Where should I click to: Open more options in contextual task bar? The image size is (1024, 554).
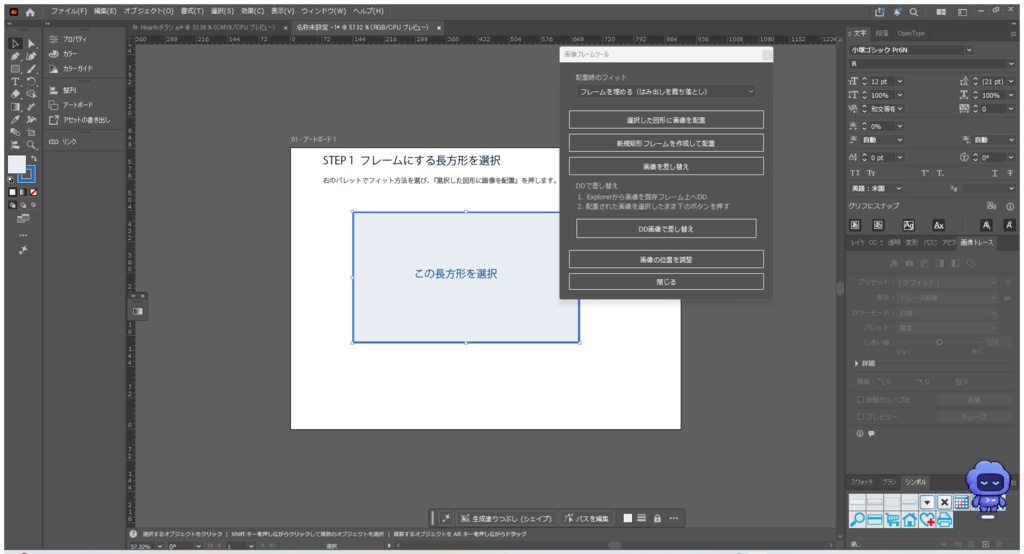point(674,518)
